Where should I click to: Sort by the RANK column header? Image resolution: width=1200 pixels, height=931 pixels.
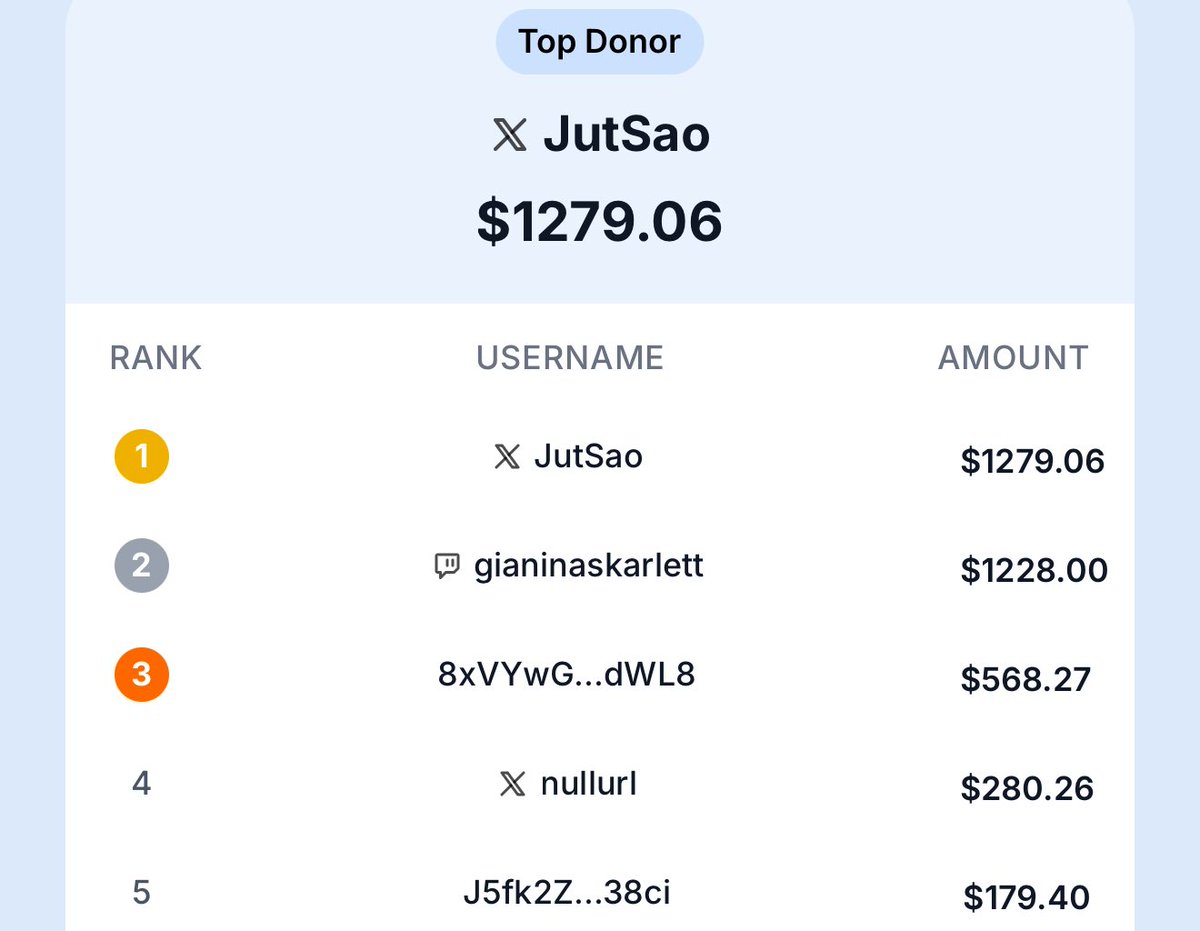click(156, 358)
